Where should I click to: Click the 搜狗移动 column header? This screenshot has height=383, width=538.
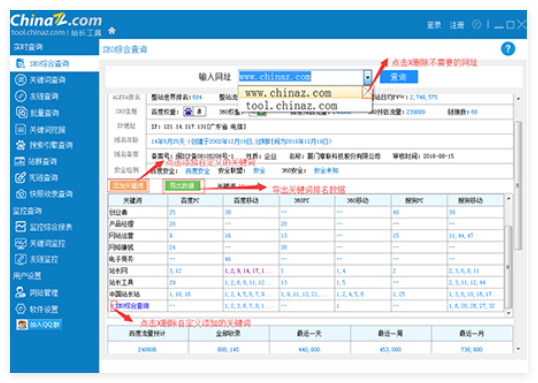click(x=476, y=200)
